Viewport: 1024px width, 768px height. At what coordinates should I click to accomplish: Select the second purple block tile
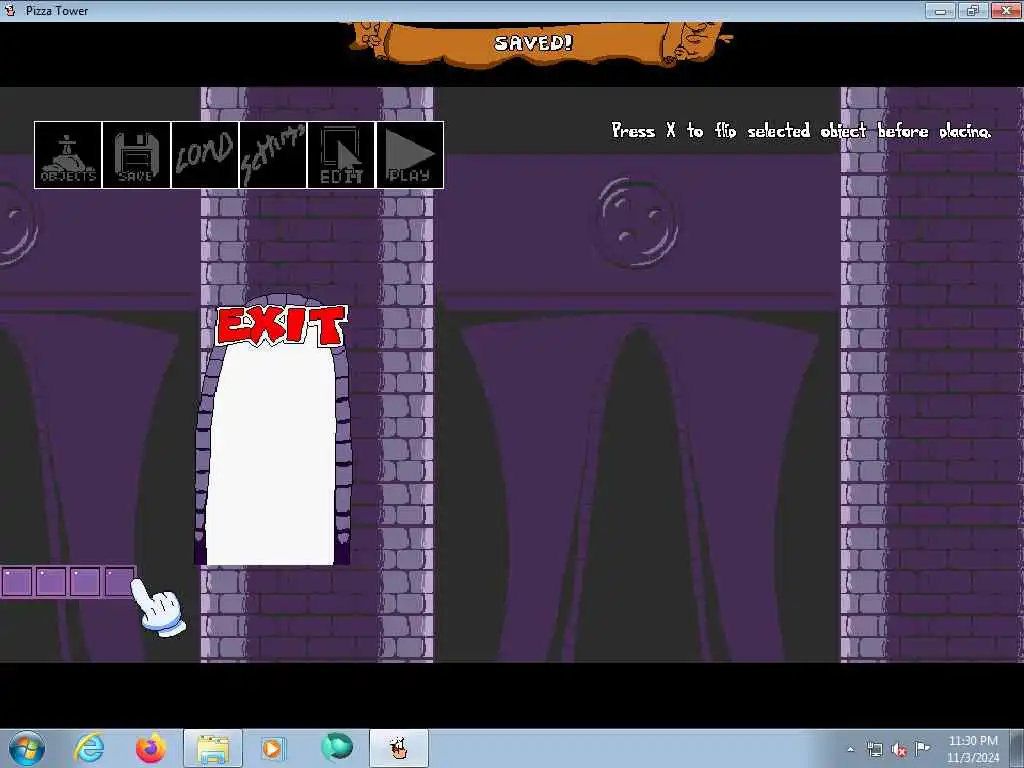click(x=51, y=582)
